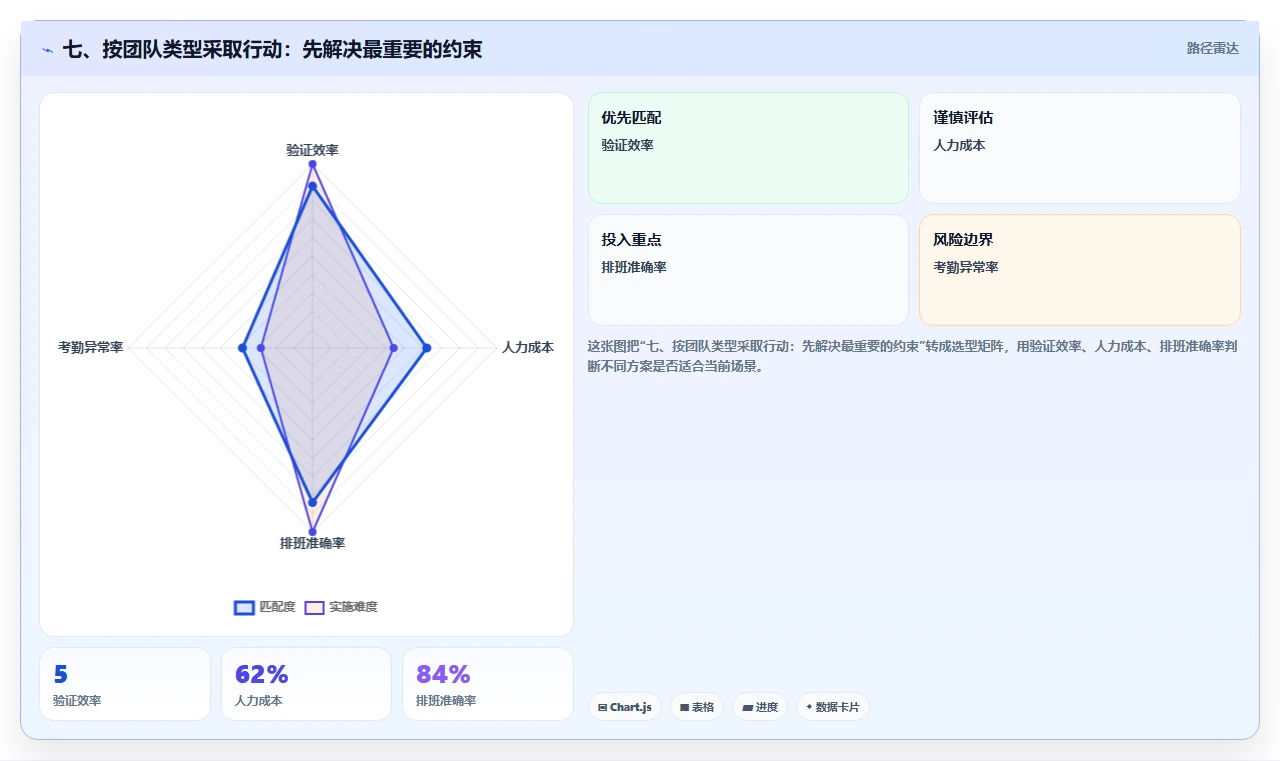Click 考勤异常率 text in 风险边界 card
Viewport: 1280px width, 761px height.
coord(966,267)
